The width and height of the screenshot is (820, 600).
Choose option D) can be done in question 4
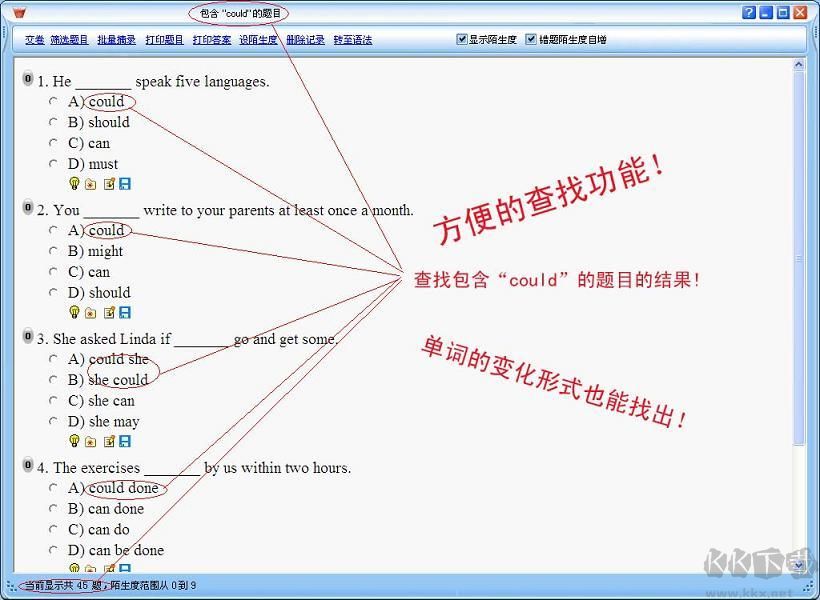(55, 550)
